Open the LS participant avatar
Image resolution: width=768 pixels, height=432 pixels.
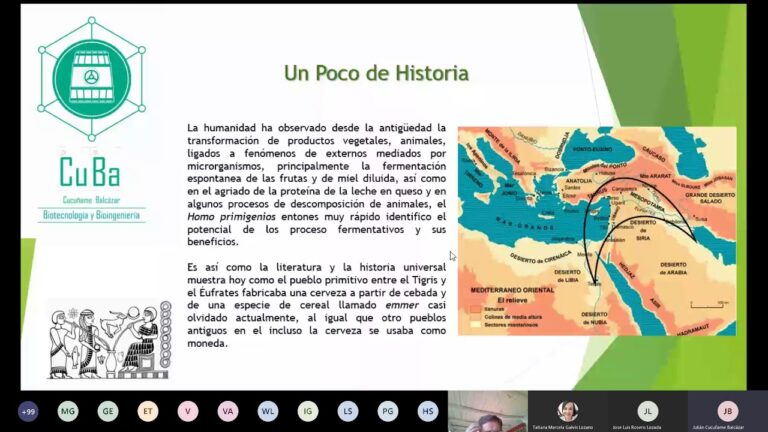tap(348, 411)
